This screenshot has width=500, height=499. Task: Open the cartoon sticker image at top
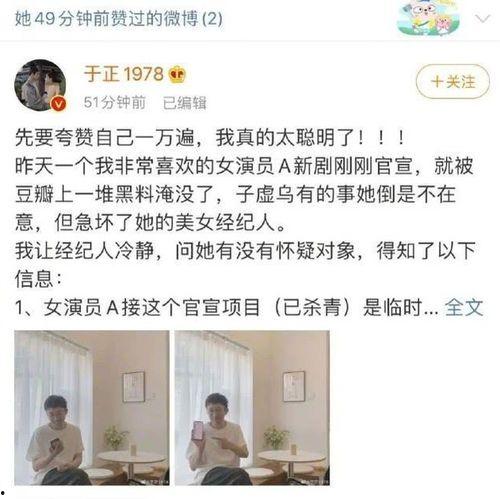[x=429, y=17]
